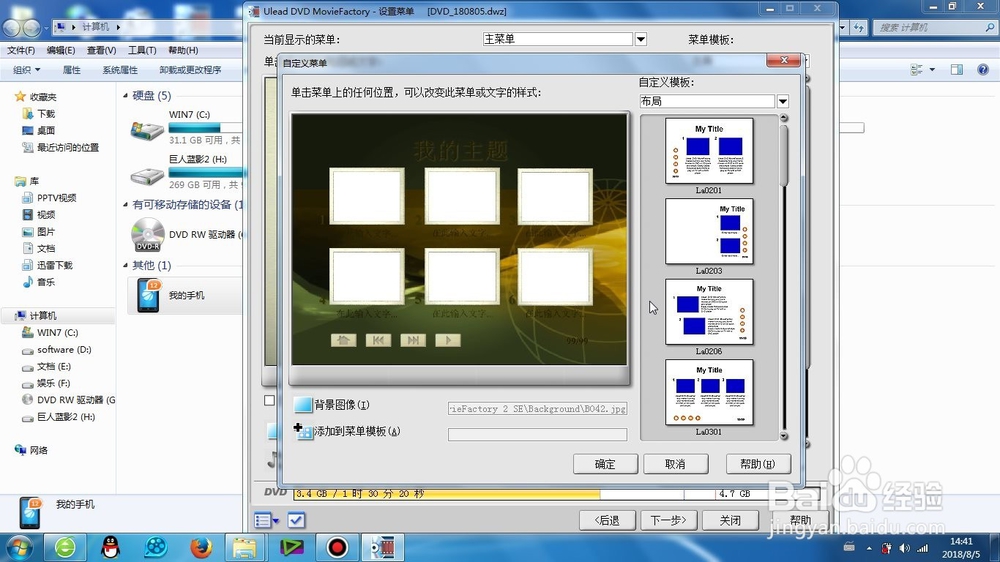The width and height of the screenshot is (1000, 562).
Task: Click the 后退 button
Action: point(607,521)
